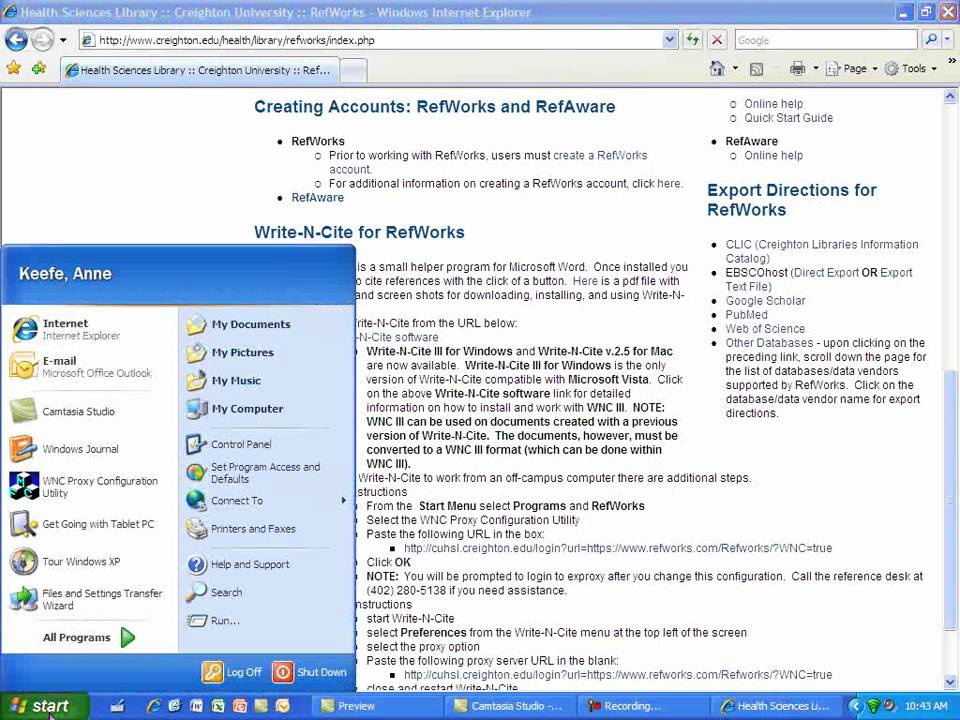The width and height of the screenshot is (960, 720).
Task: Click the Windows start button
Action: 44,706
